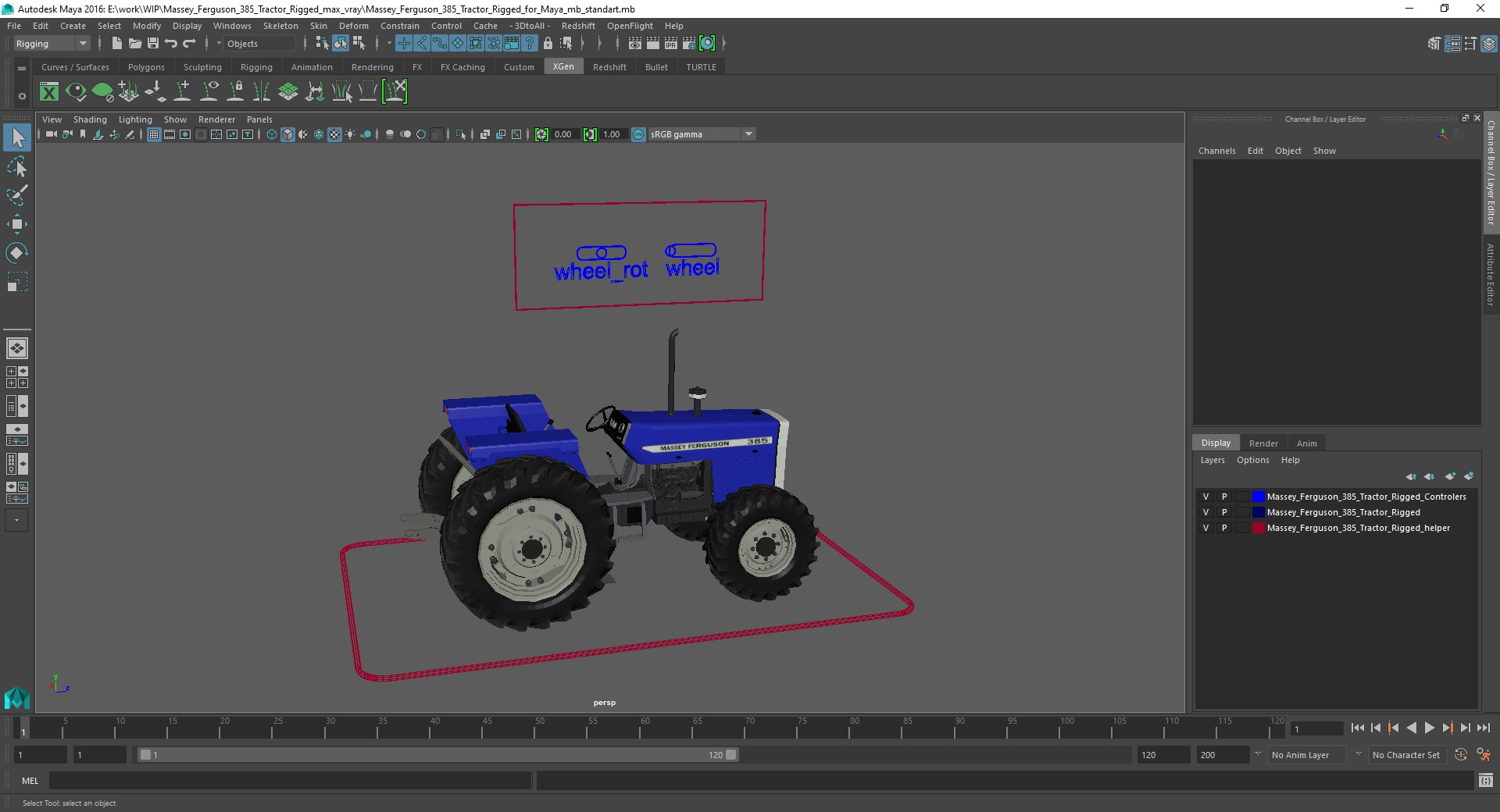Move selected layer up
The width and height of the screenshot is (1500, 812).
[x=1411, y=476]
